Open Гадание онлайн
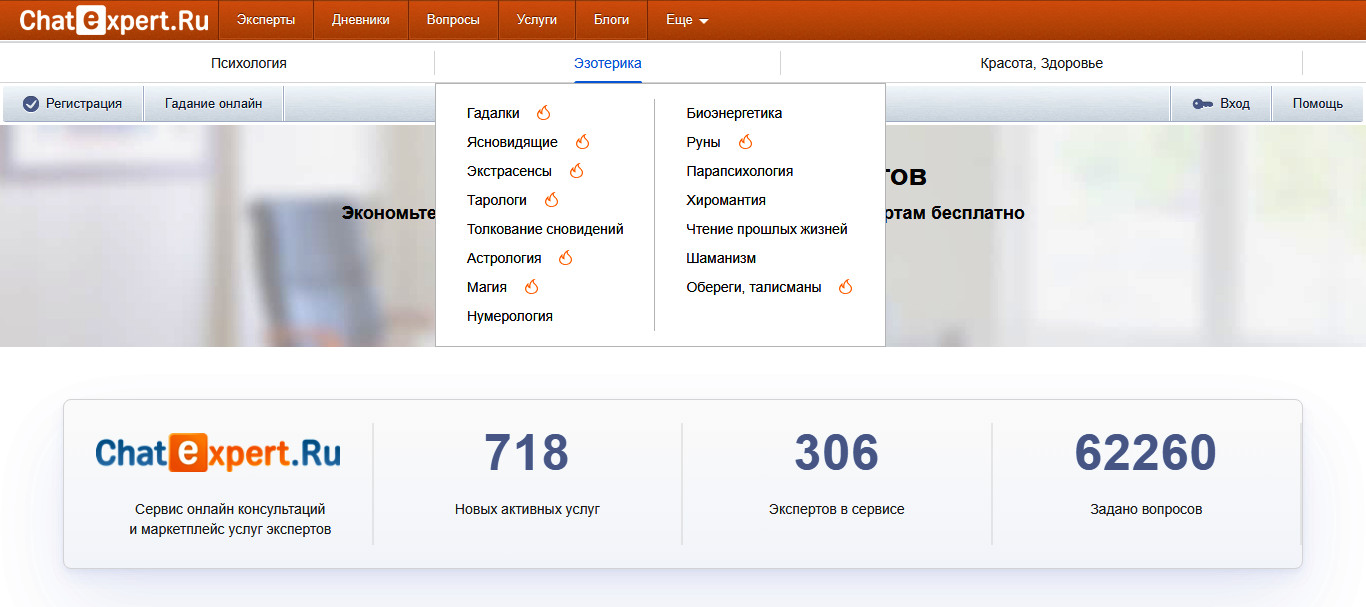 pyautogui.click(x=214, y=104)
